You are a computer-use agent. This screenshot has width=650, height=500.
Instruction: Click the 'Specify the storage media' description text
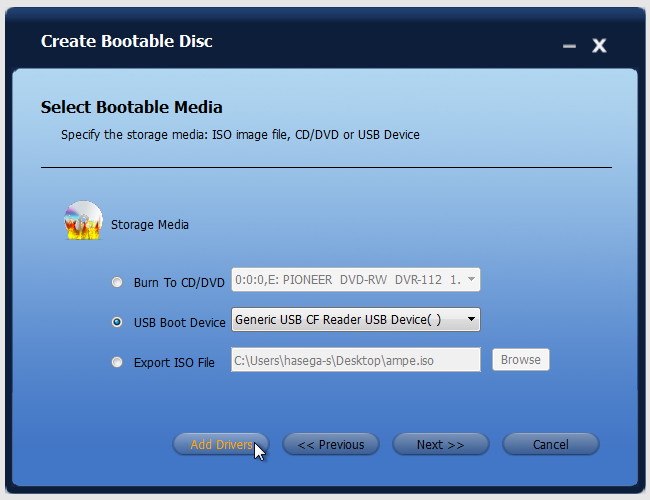pos(240,135)
